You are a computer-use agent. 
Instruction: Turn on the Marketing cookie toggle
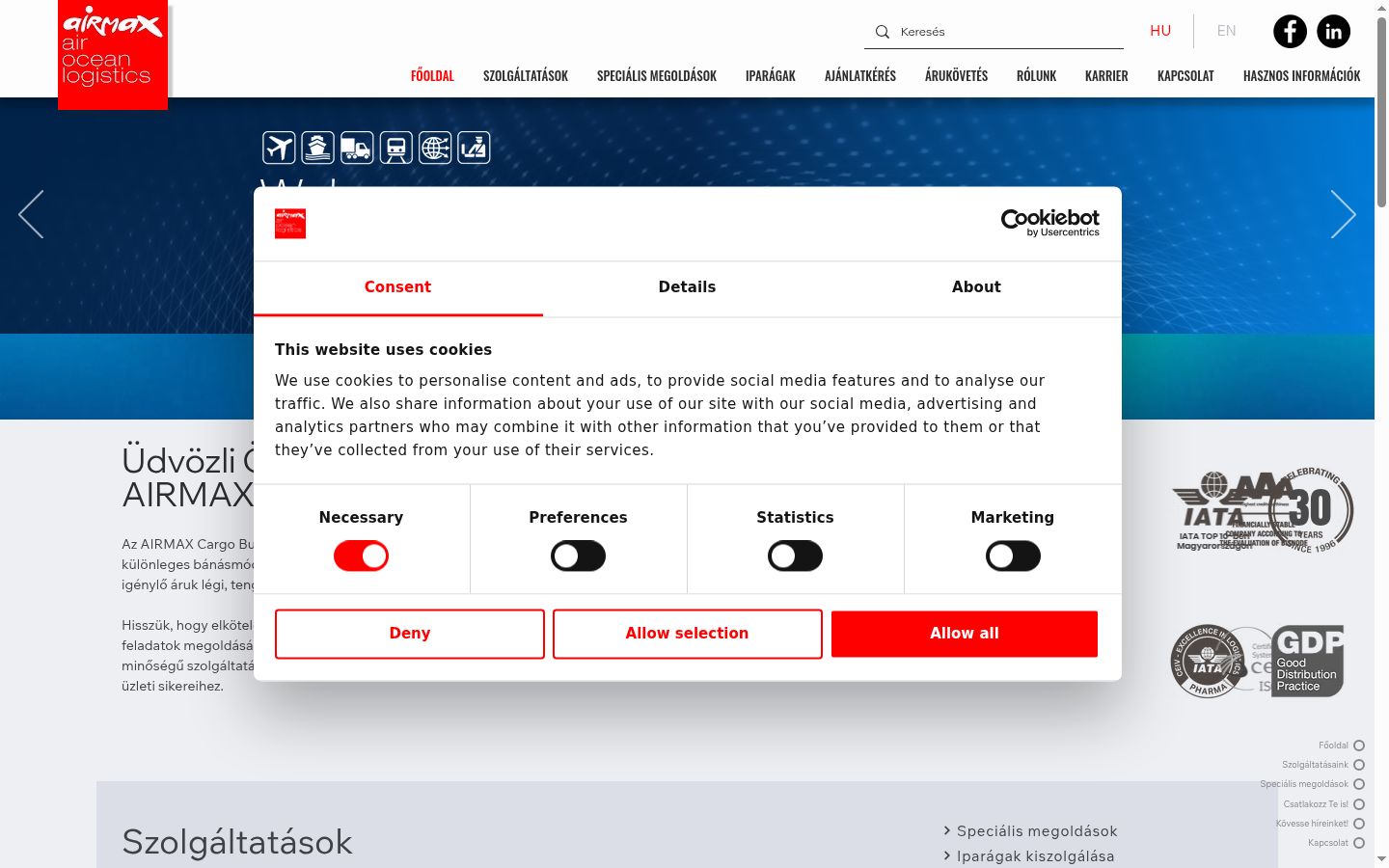coord(1013,556)
